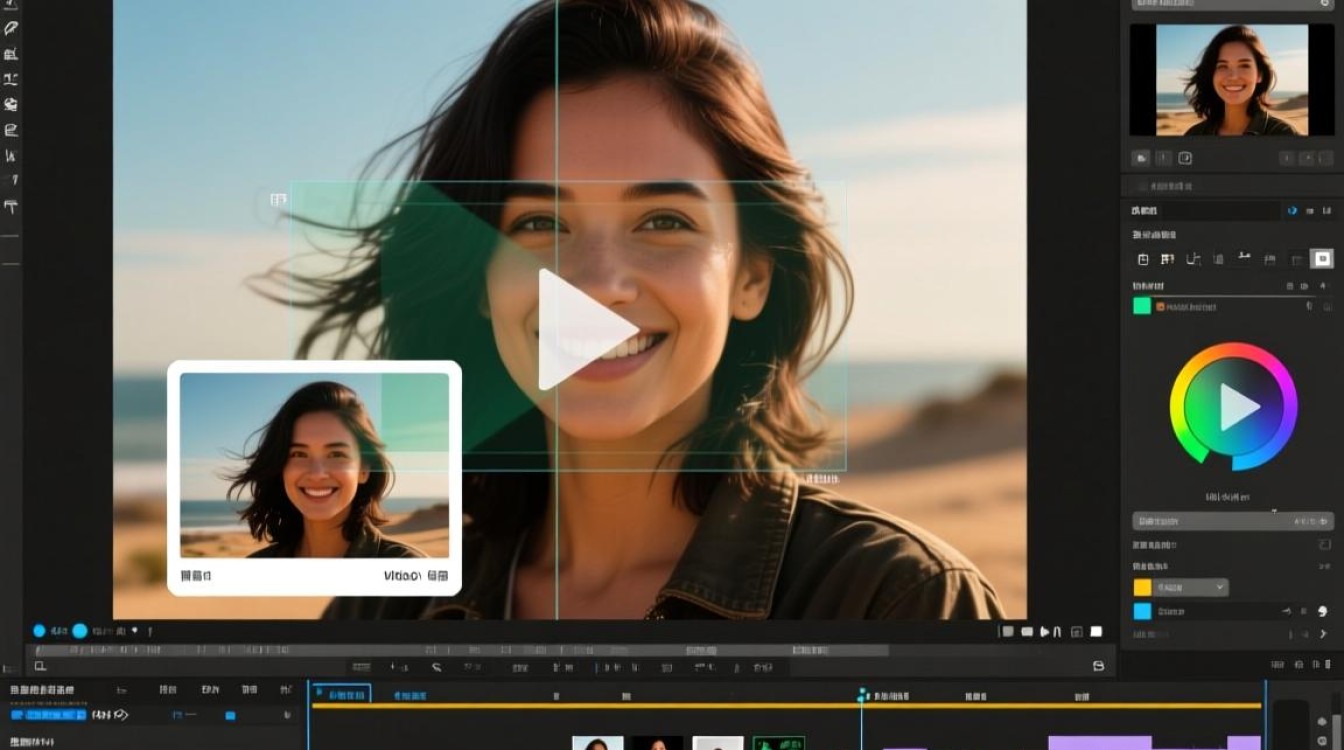
Task: Click the green color swatch in side panel
Action: 1141,306
